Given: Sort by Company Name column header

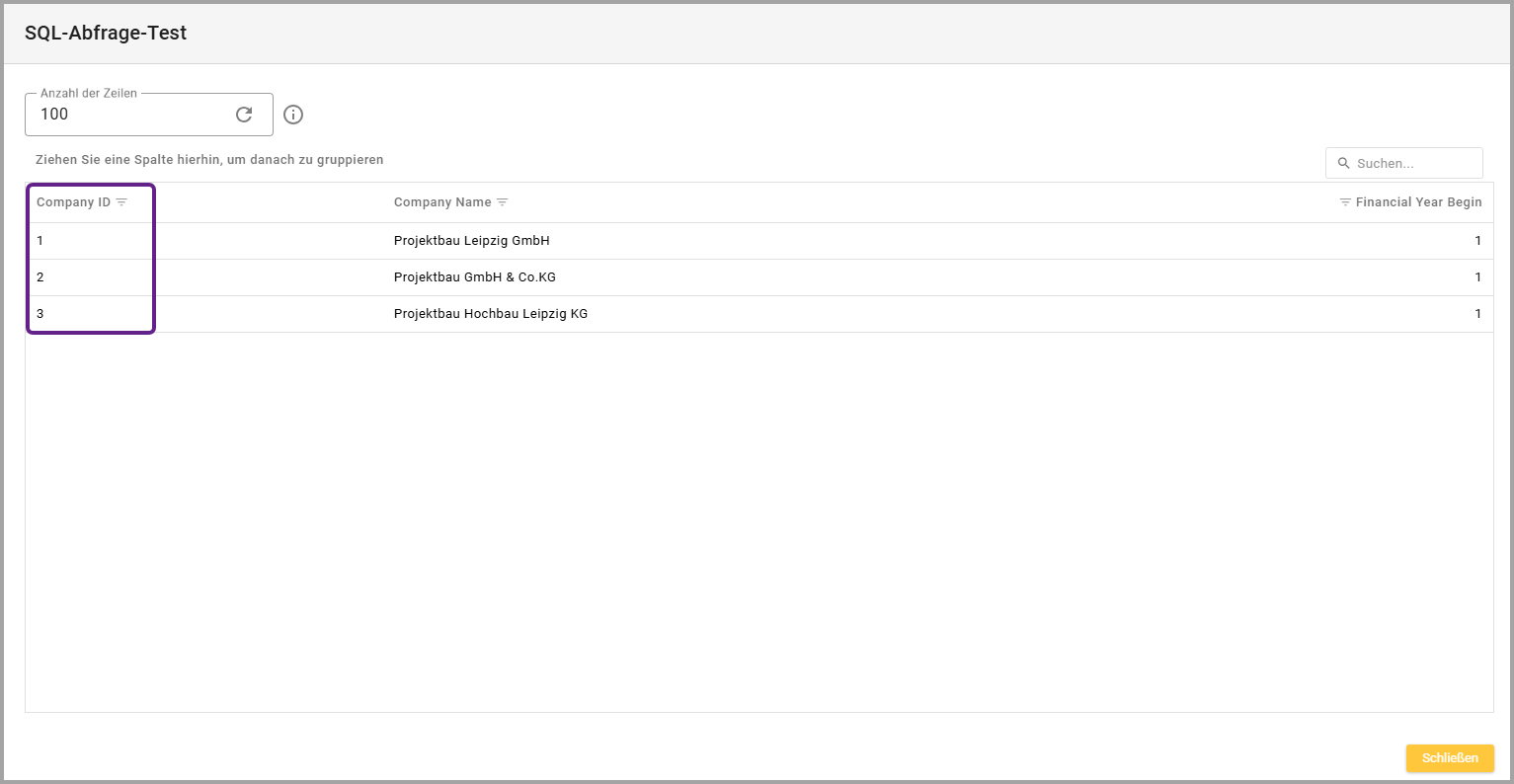Looking at the screenshot, I should point(441,202).
